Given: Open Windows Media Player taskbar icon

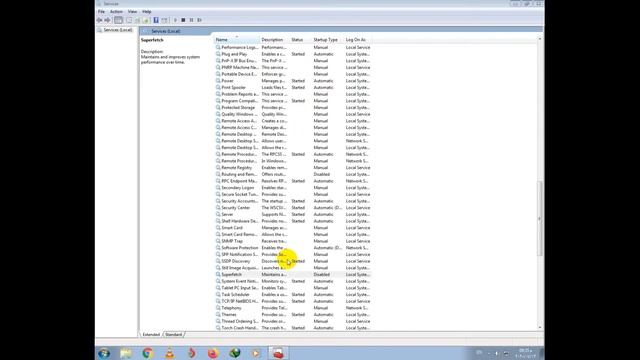Looking at the screenshot, I should (256, 353).
